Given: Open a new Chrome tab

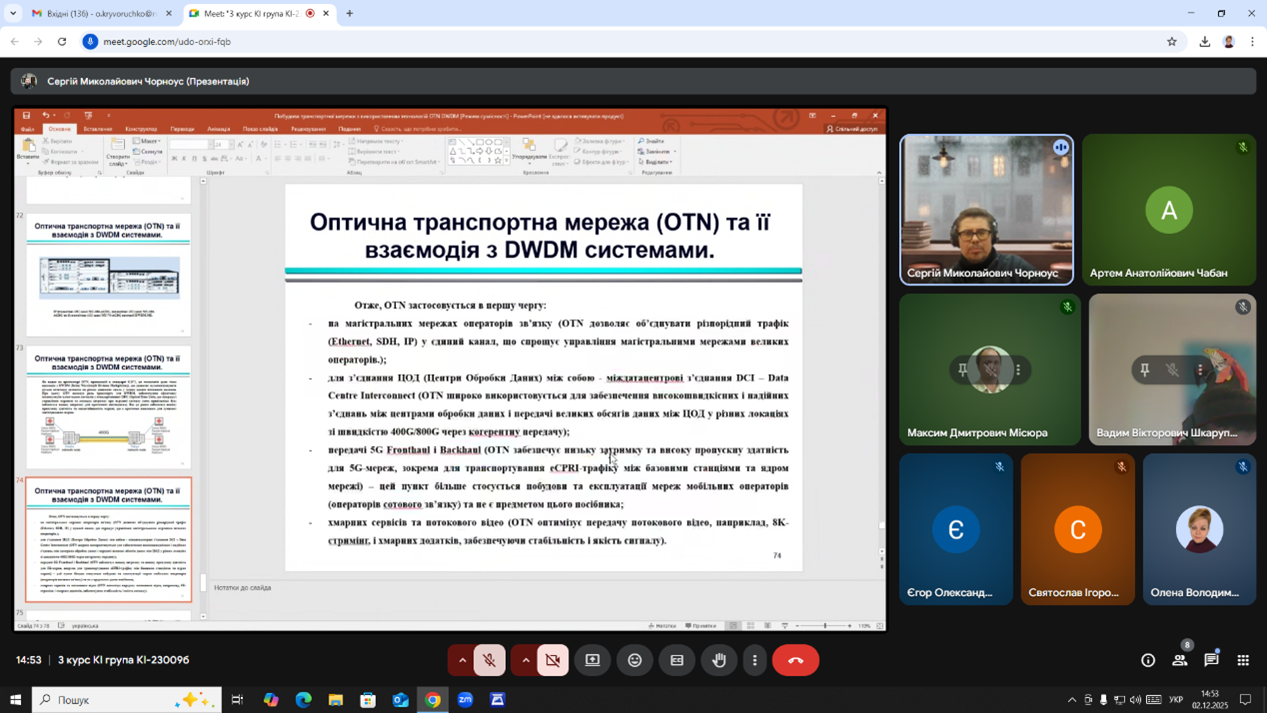Looking at the screenshot, I should 349,14.
